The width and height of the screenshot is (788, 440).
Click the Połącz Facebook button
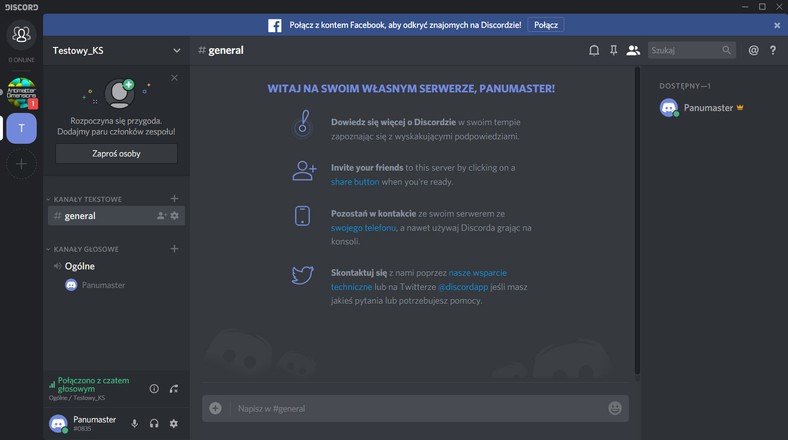[x=546, y=25]
